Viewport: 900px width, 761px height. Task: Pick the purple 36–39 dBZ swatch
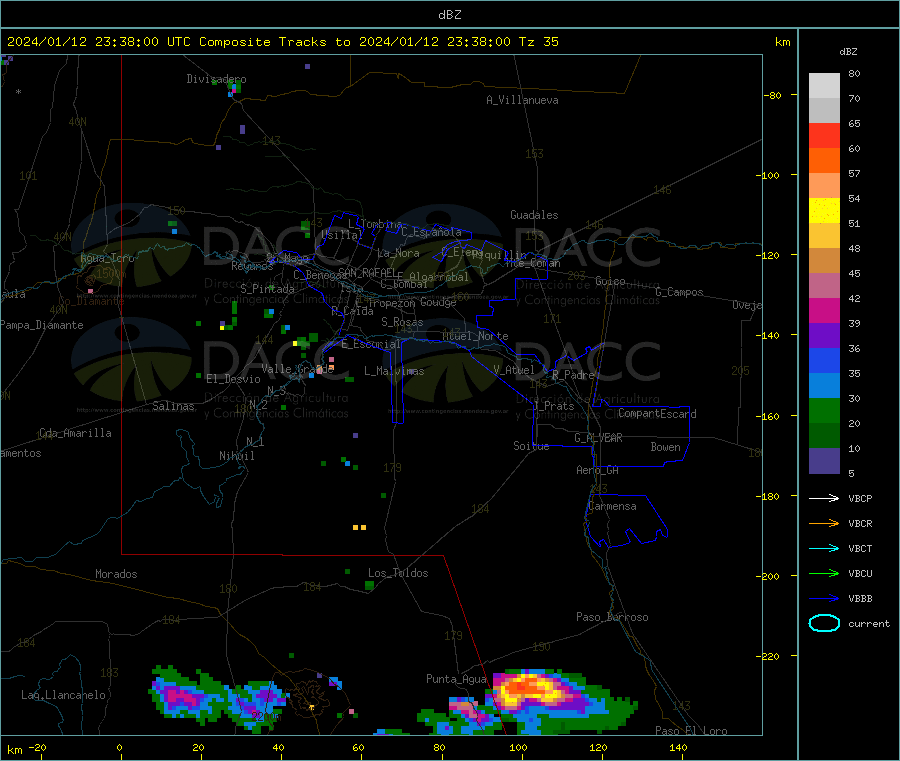pyautogui.click(x=824, y=336)
